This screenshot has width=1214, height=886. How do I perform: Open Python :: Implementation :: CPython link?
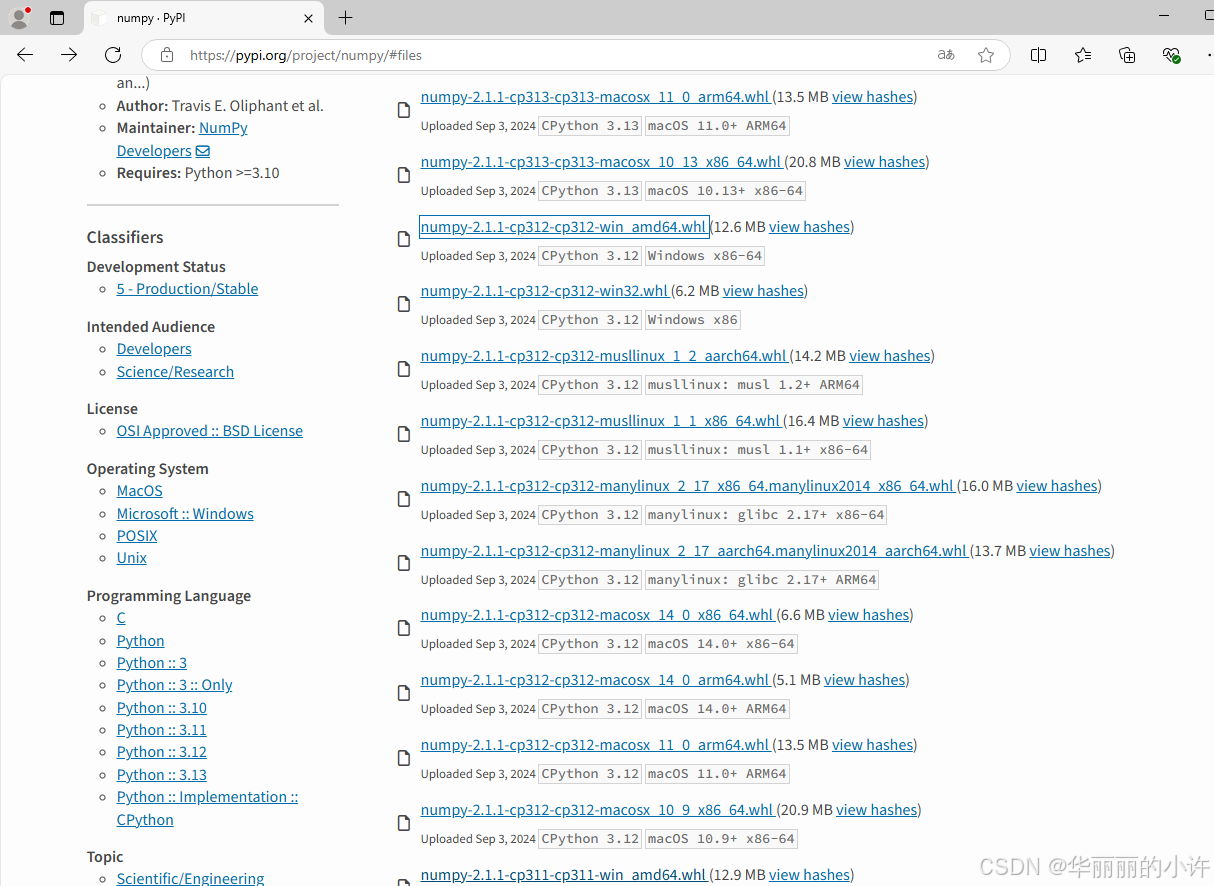point(207,808)
